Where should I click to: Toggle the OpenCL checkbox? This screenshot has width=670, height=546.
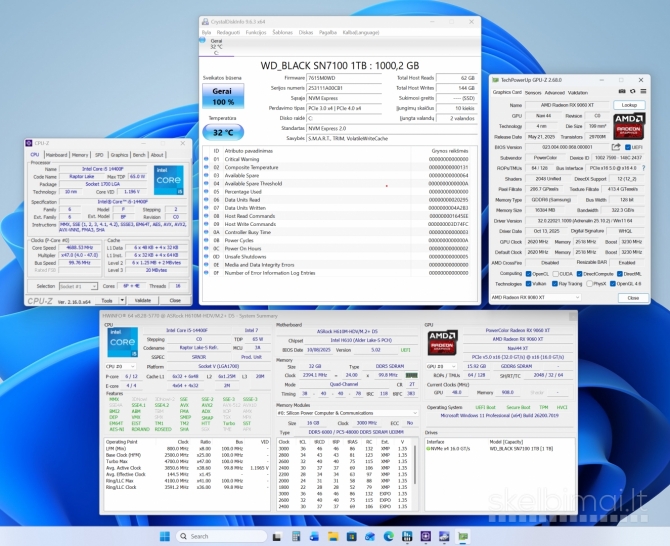[529, 274]
